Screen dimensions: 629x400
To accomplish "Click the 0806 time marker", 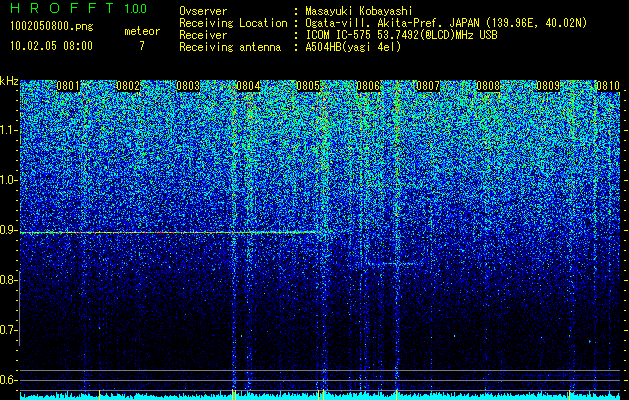I will (x=368, y=86).
